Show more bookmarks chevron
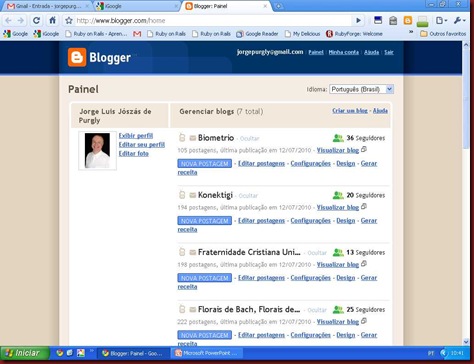The height and width of the screenshot is (364, 474). click(x=411, y=33)
